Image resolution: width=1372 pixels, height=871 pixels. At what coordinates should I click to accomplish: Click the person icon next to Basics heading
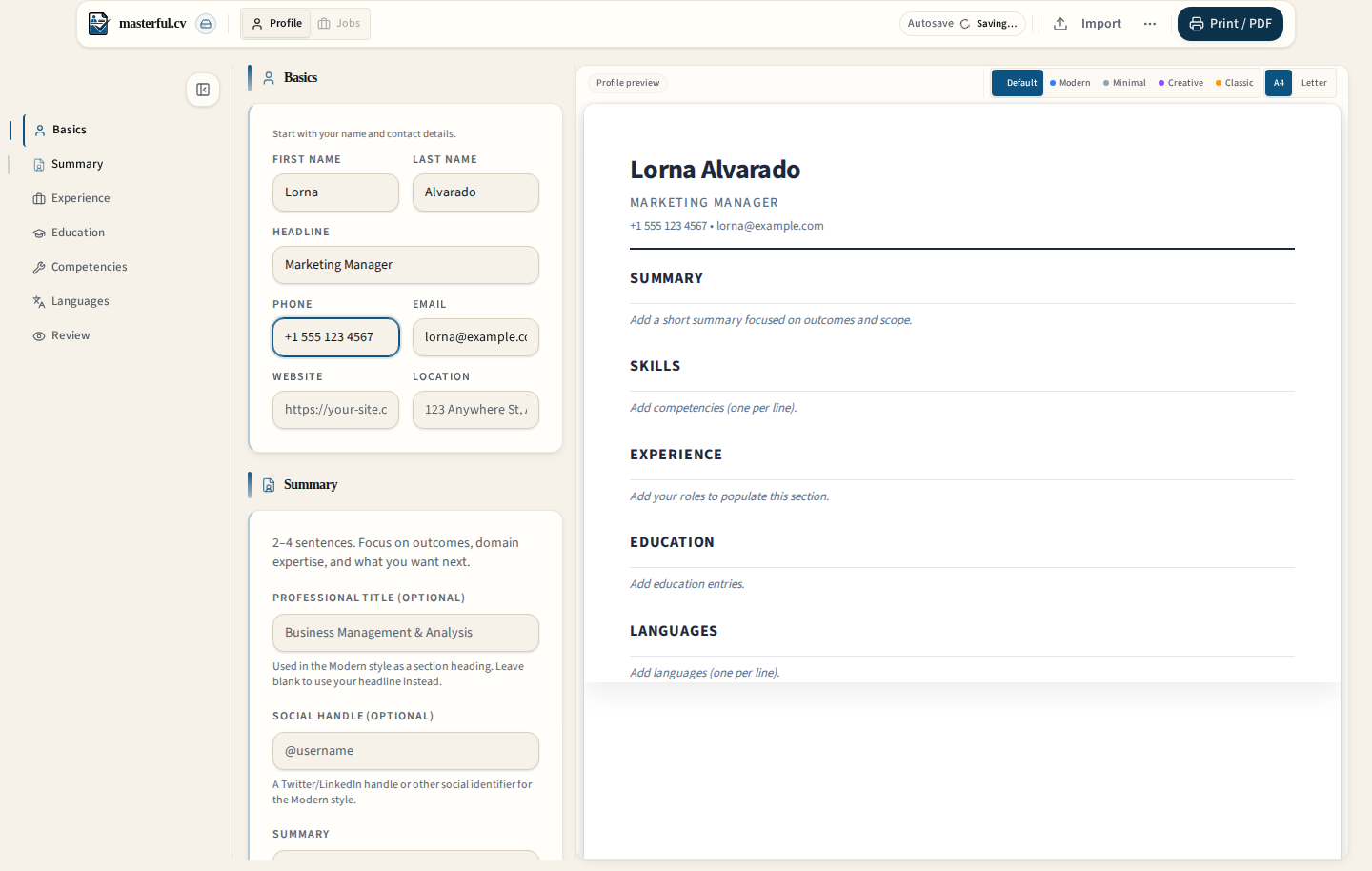(x=269, y=78)
